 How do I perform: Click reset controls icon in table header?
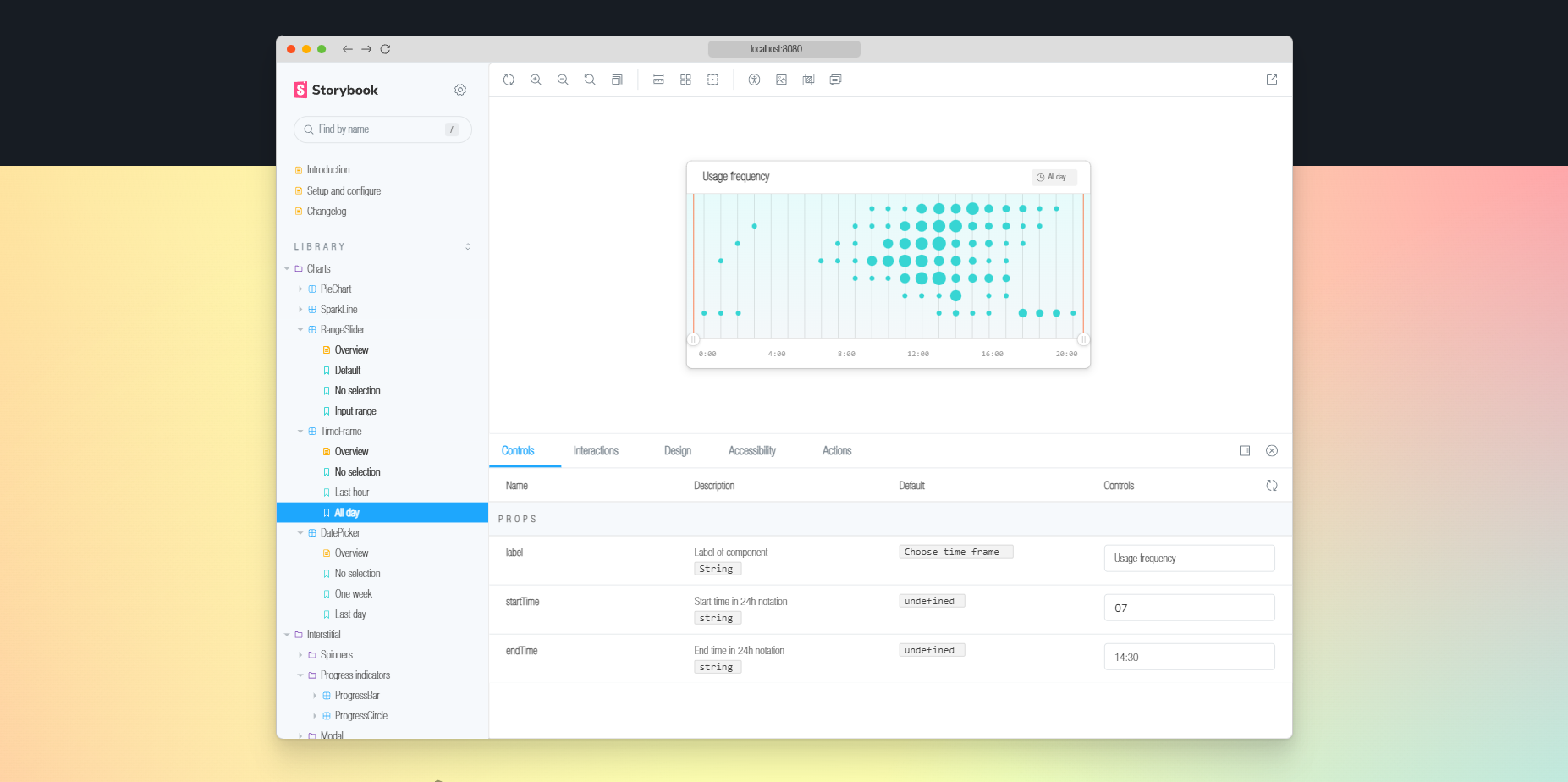click(x=1271, y=486)
